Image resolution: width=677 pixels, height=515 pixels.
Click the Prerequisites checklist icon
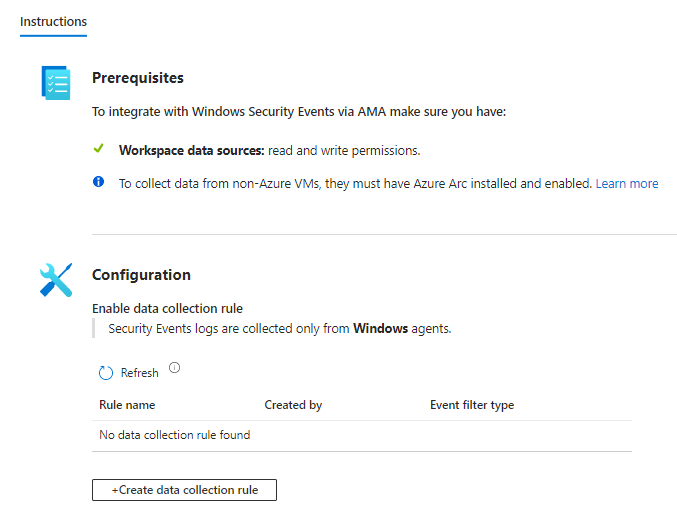point(56,83)
